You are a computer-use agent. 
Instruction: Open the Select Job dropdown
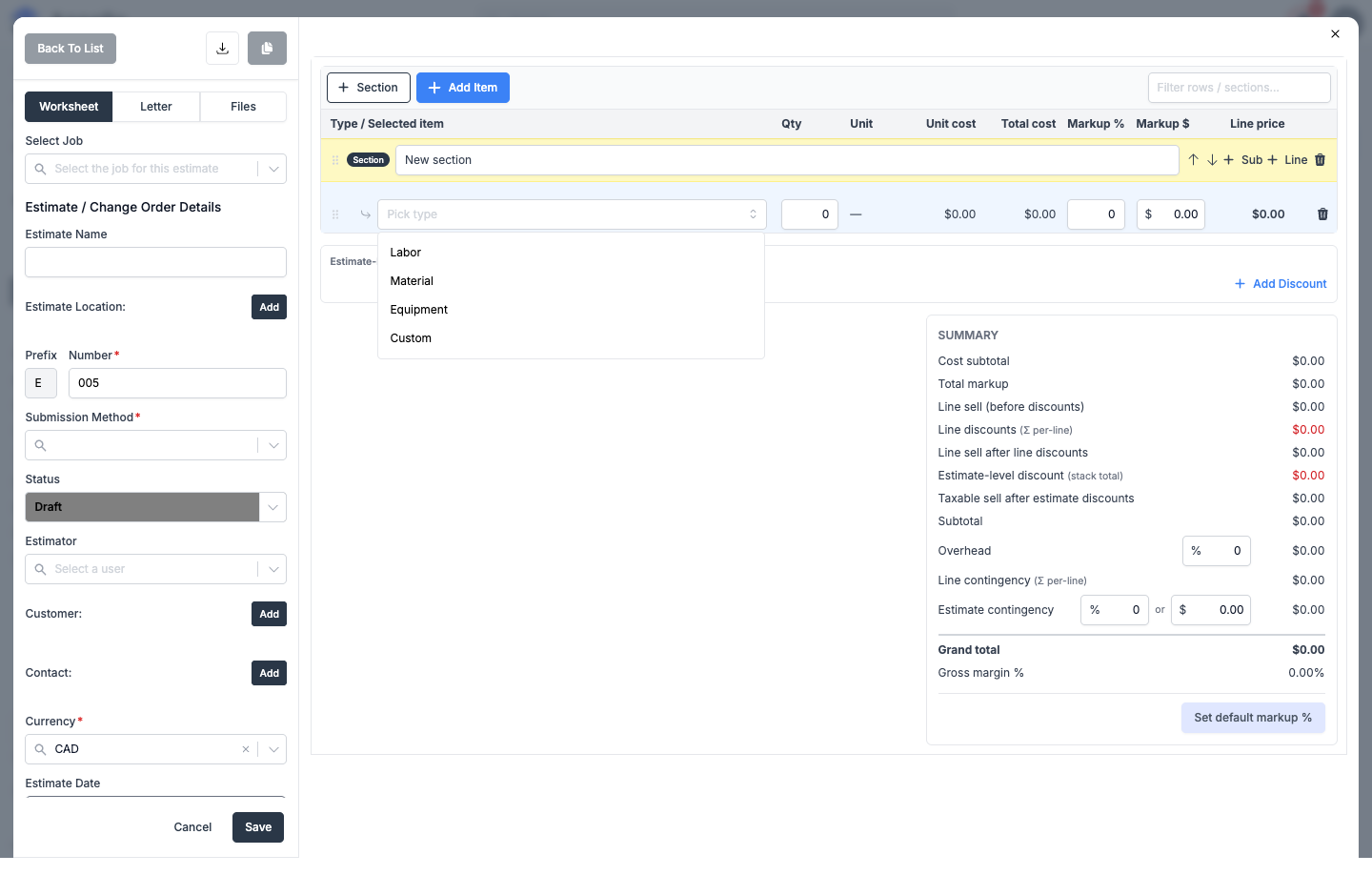pyautogui.click(x=156, y=169)
